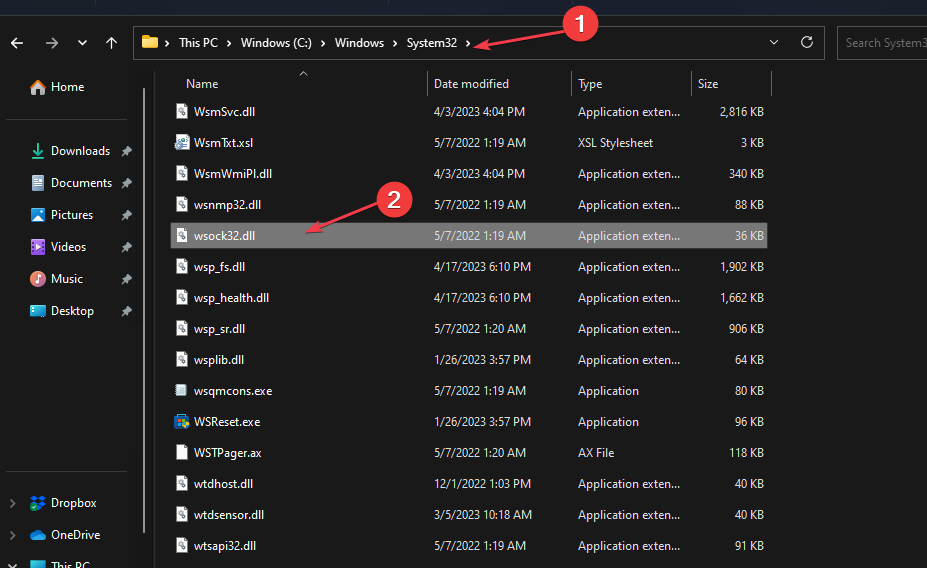The image size is (927, 568).
Task: Toggle the pin beside Documents
Action: click(126, 183)
